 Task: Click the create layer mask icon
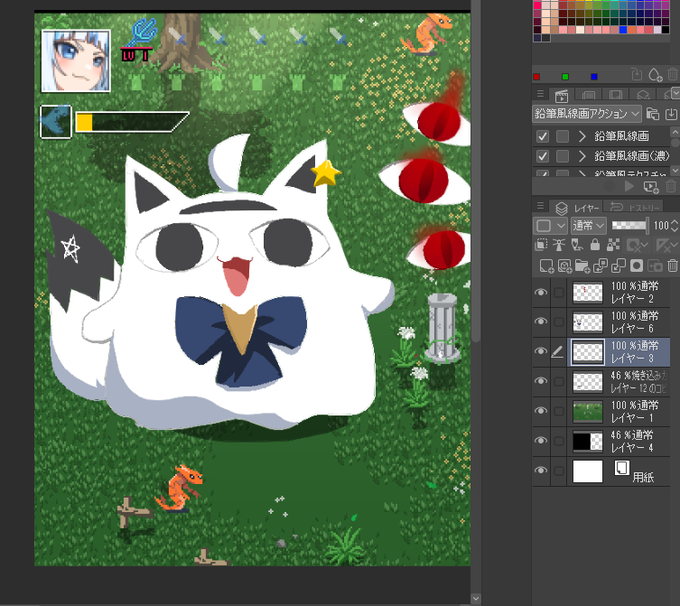click(x=636, y=265)
